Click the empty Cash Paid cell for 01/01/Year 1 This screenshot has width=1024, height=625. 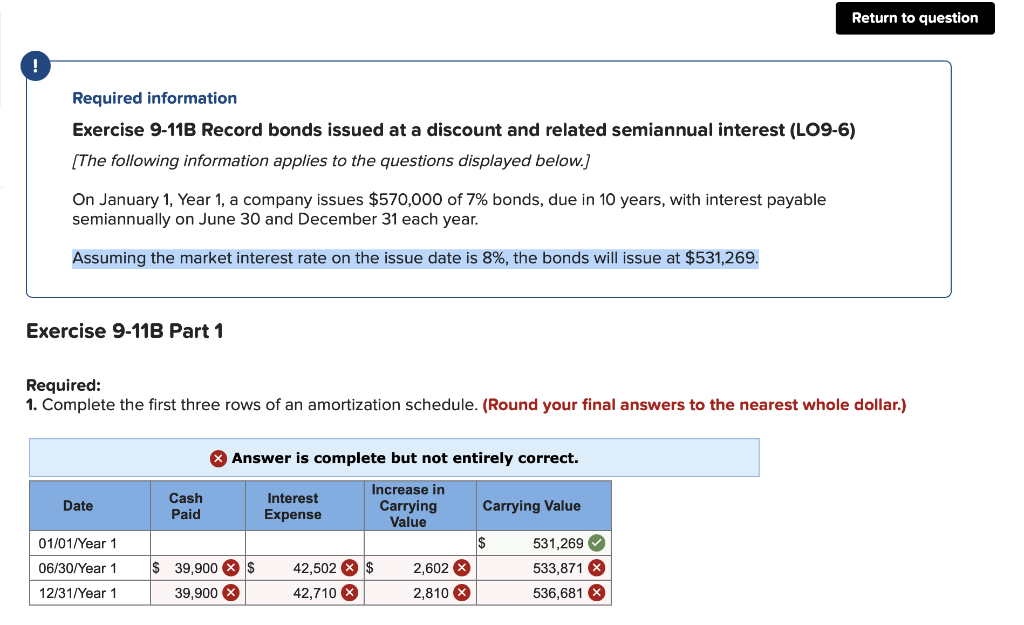197,543
